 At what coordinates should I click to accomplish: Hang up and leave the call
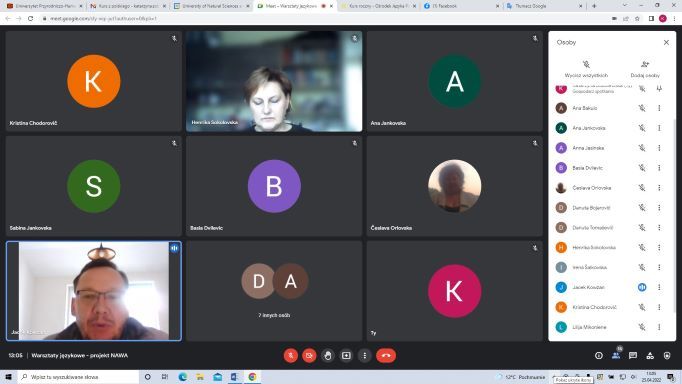(386, 355)
